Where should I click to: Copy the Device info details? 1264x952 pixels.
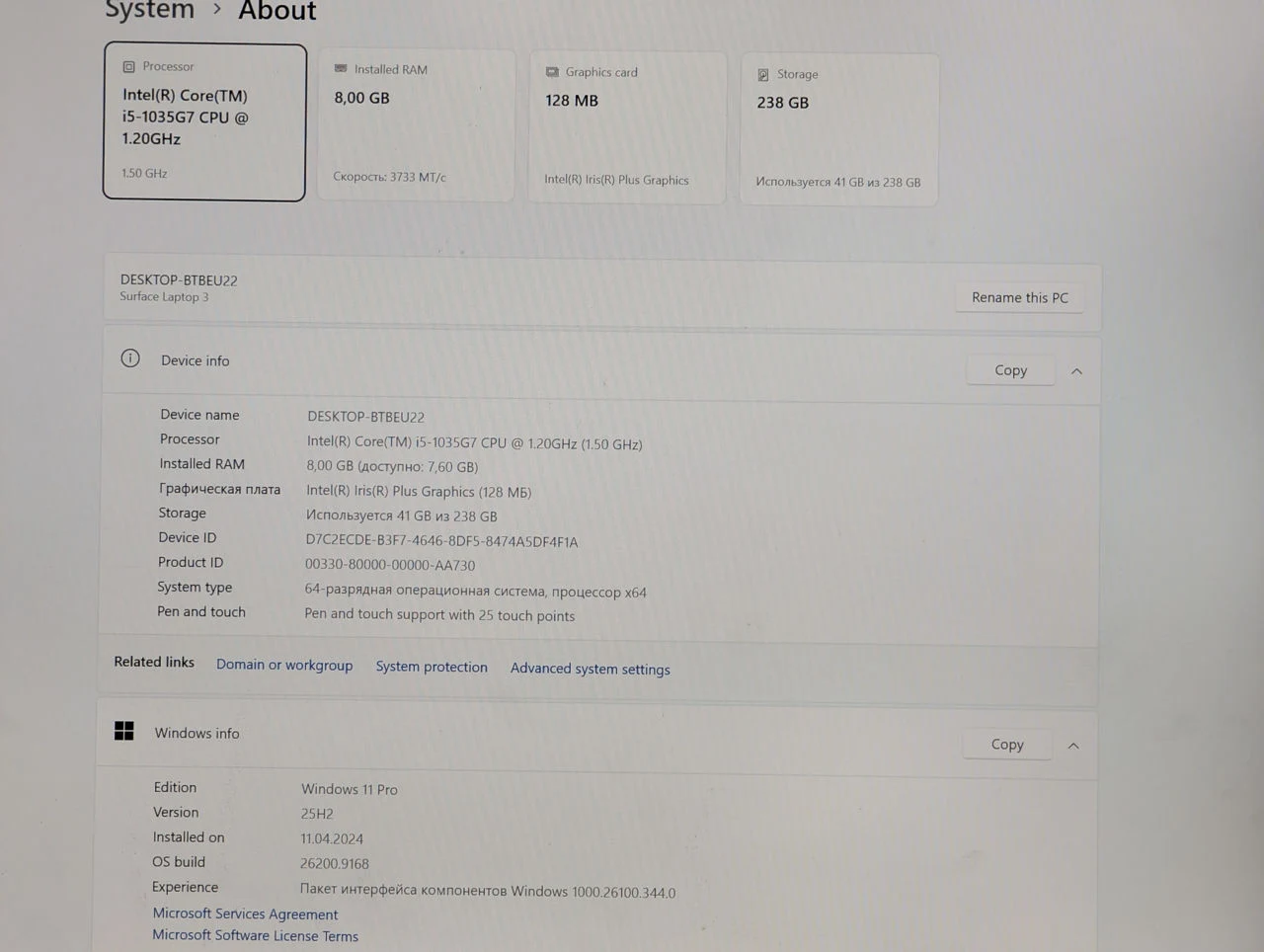click(1010, 370)
